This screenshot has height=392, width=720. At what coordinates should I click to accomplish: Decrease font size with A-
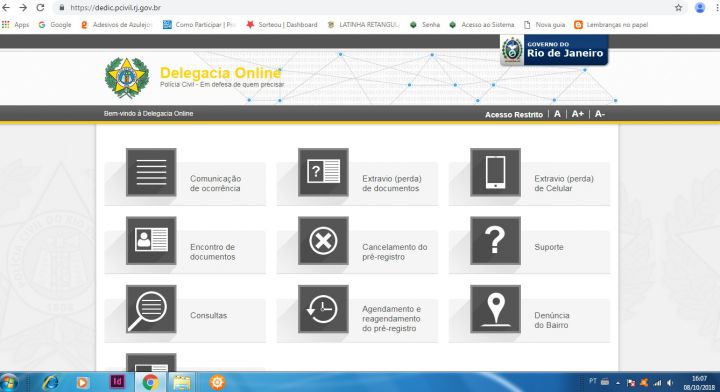click(x=600, y=114)
